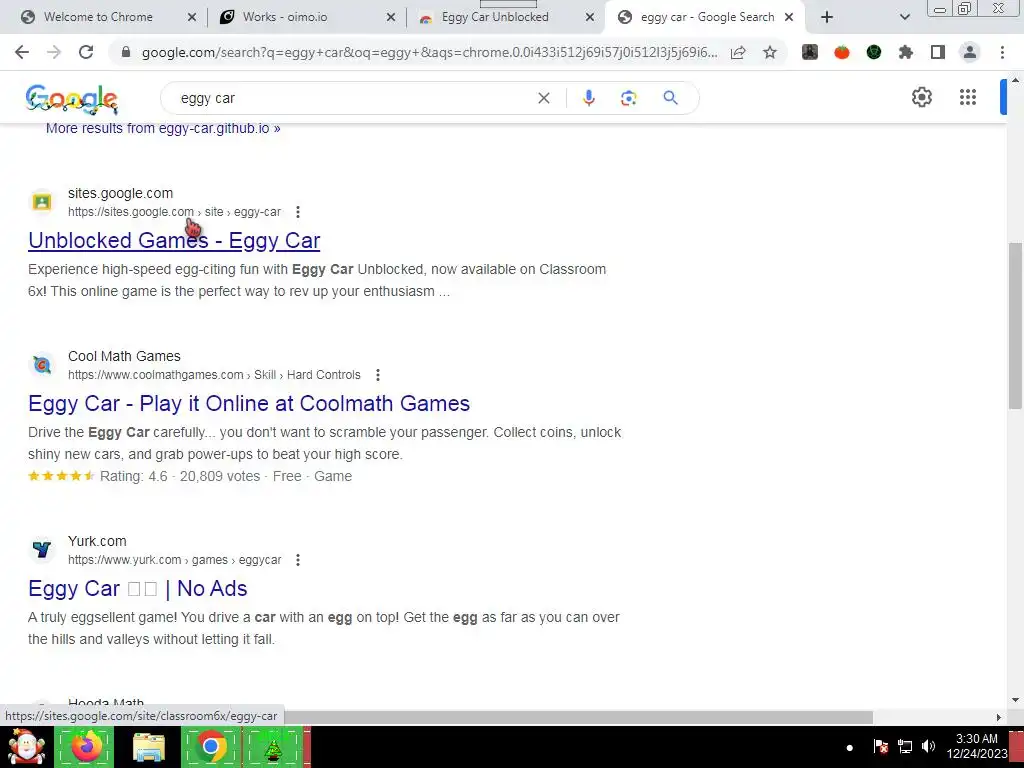Open more options for Cool Math Games result
The image size is (1024, 768).
[x=377, y=375]
